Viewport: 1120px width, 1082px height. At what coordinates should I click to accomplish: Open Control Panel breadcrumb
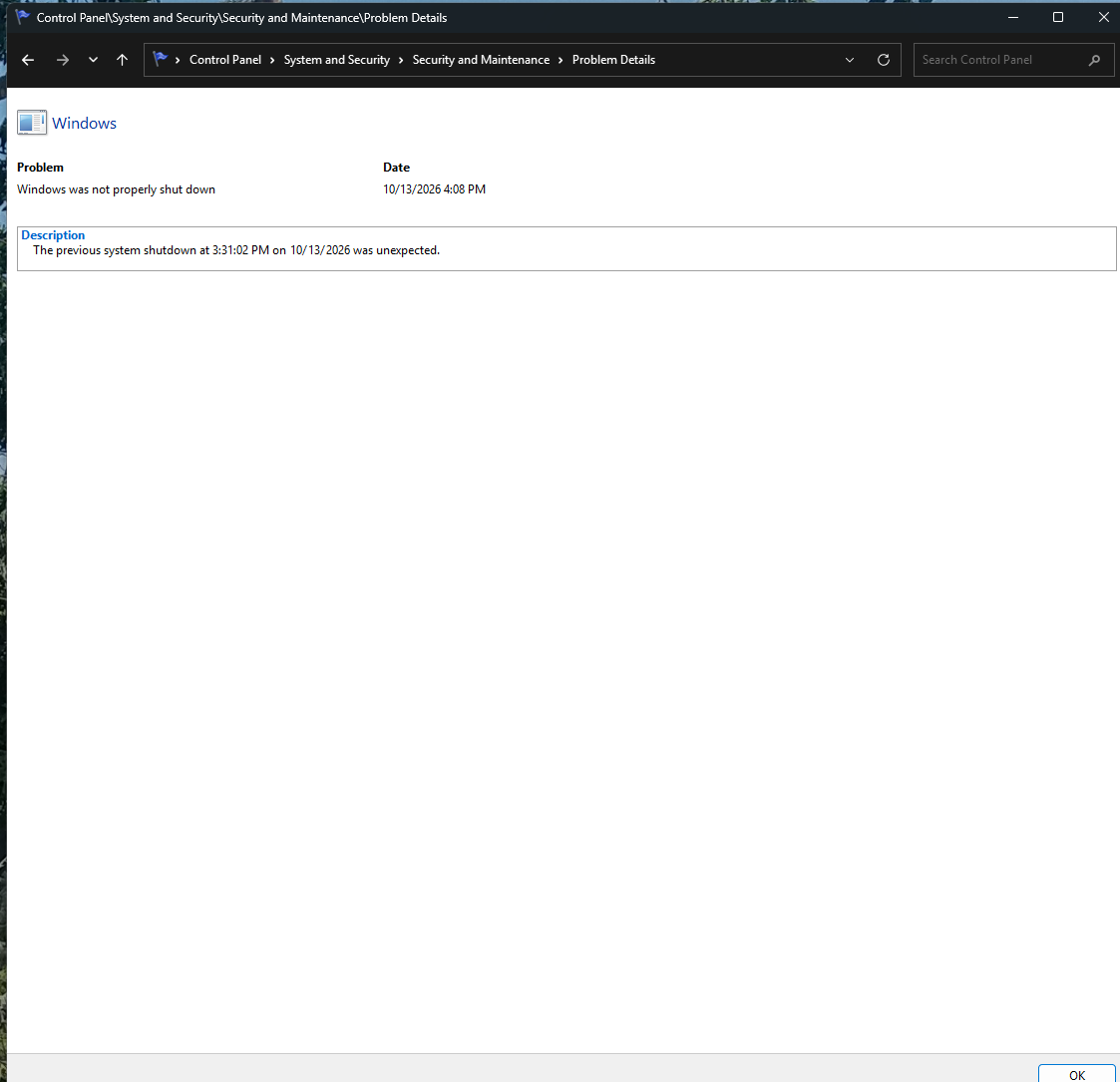tap(225, 60)
